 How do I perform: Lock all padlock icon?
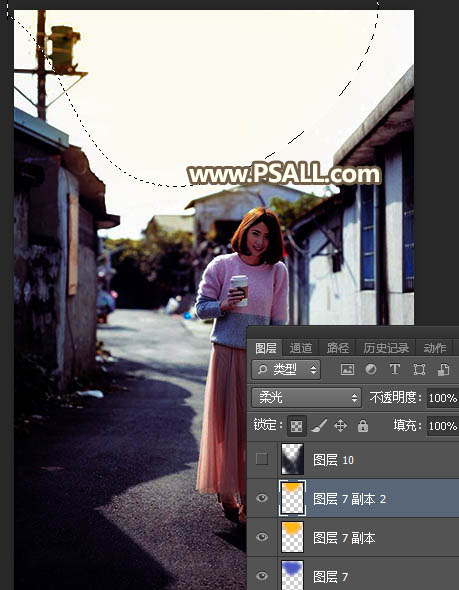[x=363, y=426]
